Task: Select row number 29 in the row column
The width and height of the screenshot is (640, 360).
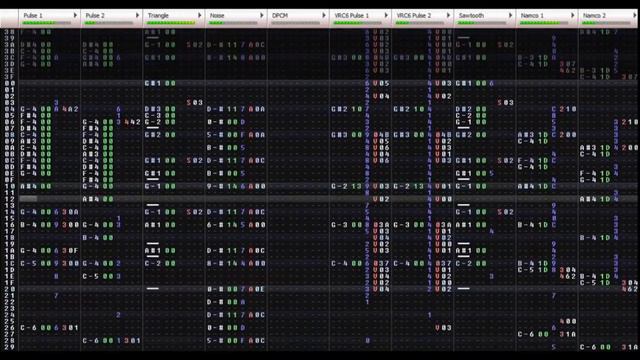Action: pos(10,347)
